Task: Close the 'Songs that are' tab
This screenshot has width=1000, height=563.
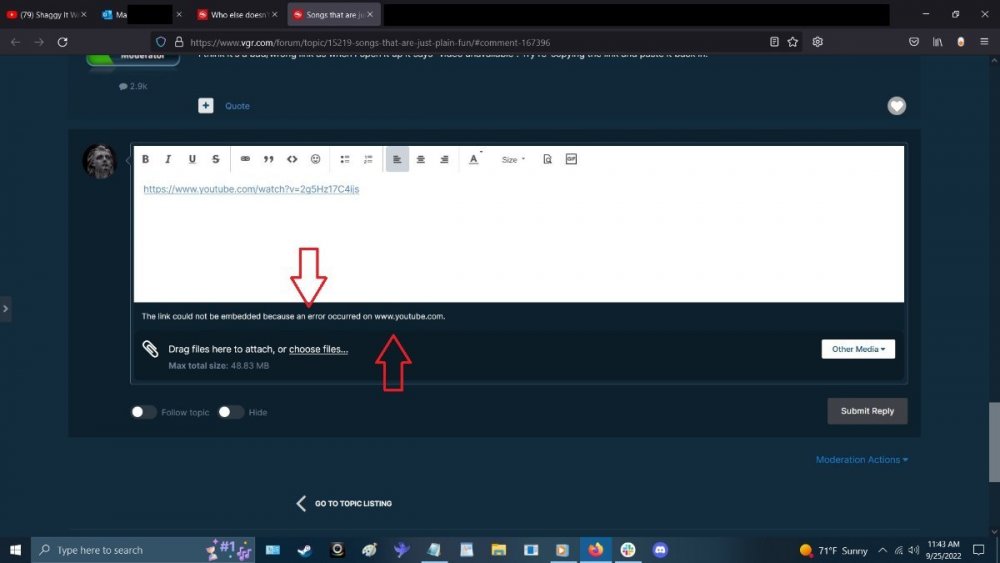Action: point(370,14)
